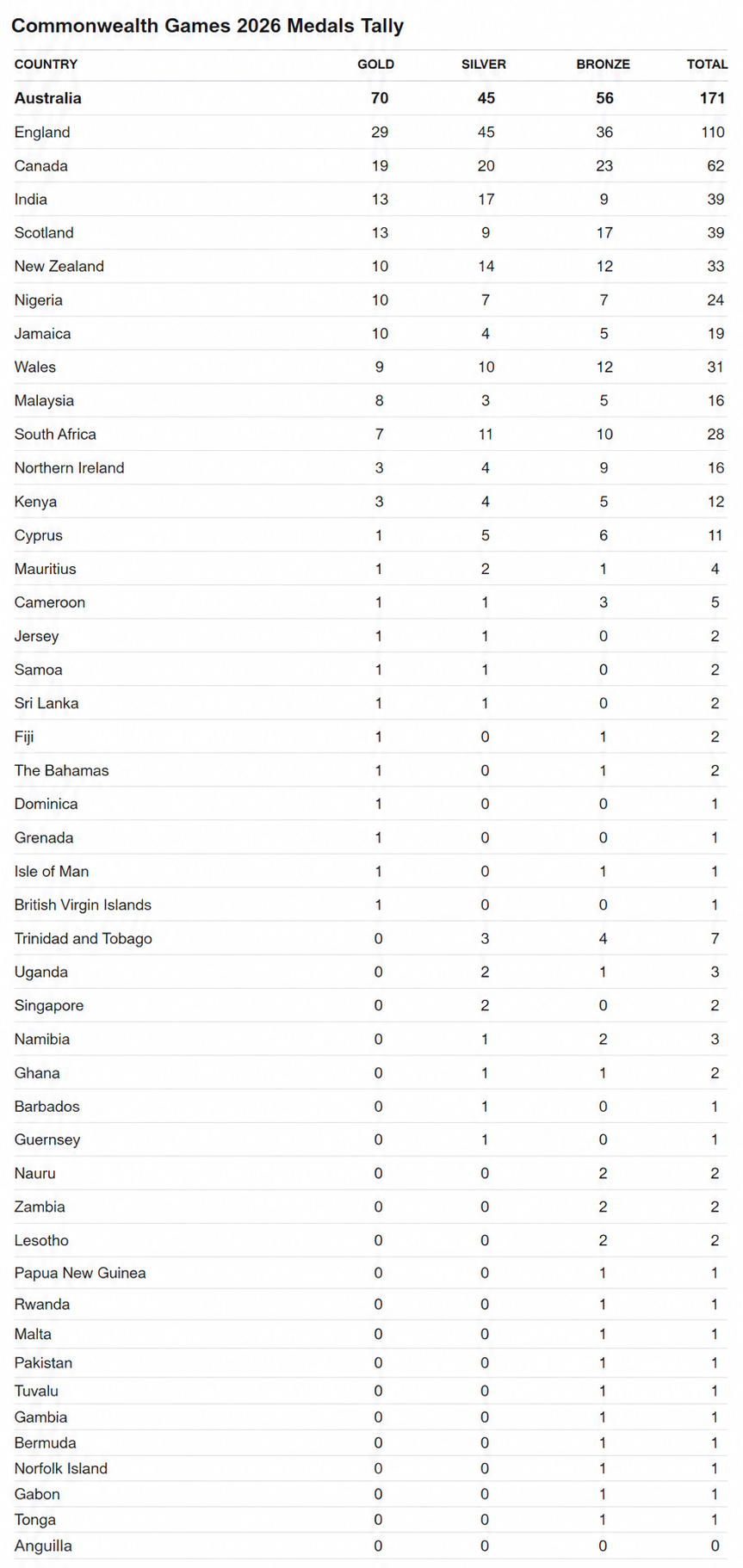
Task: Click the BRONZE column header
Action: (604, 65)
